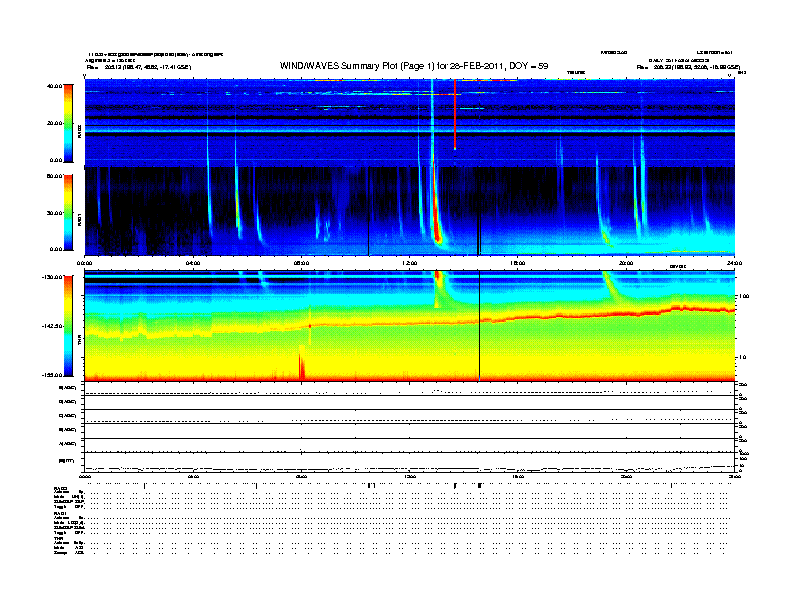Click the drifting burst near 19:30 in TNR panel

coord(611,287)
